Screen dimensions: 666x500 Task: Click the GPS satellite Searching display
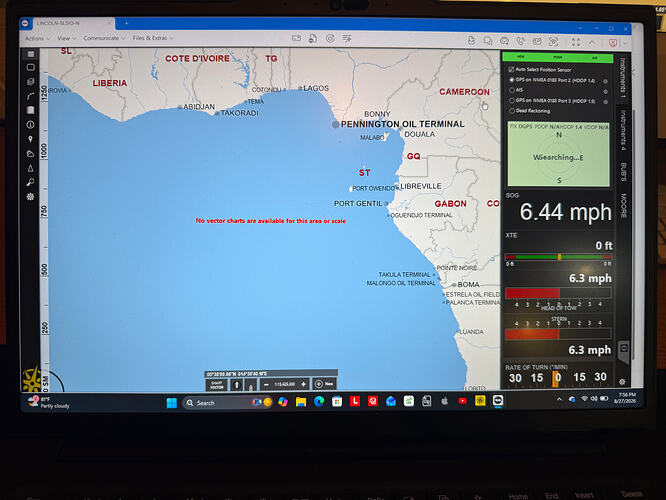click(x=559, y=154)
